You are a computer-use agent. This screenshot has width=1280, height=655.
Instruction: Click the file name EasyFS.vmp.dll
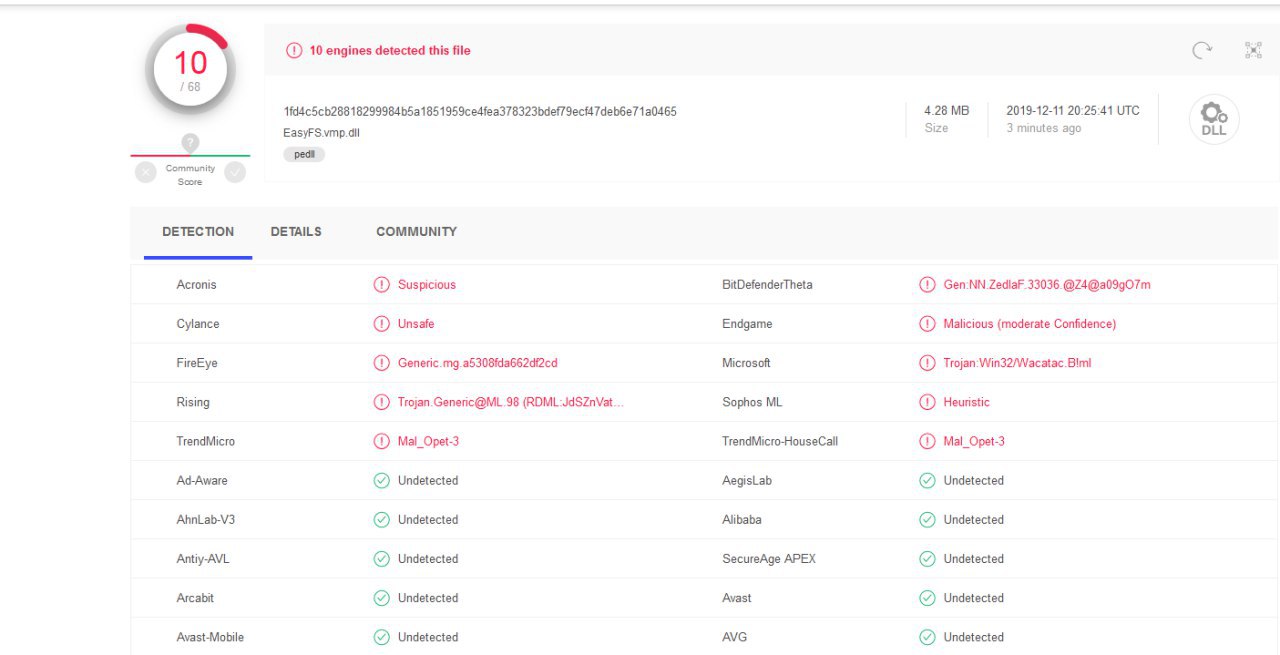tap(321, 133)
